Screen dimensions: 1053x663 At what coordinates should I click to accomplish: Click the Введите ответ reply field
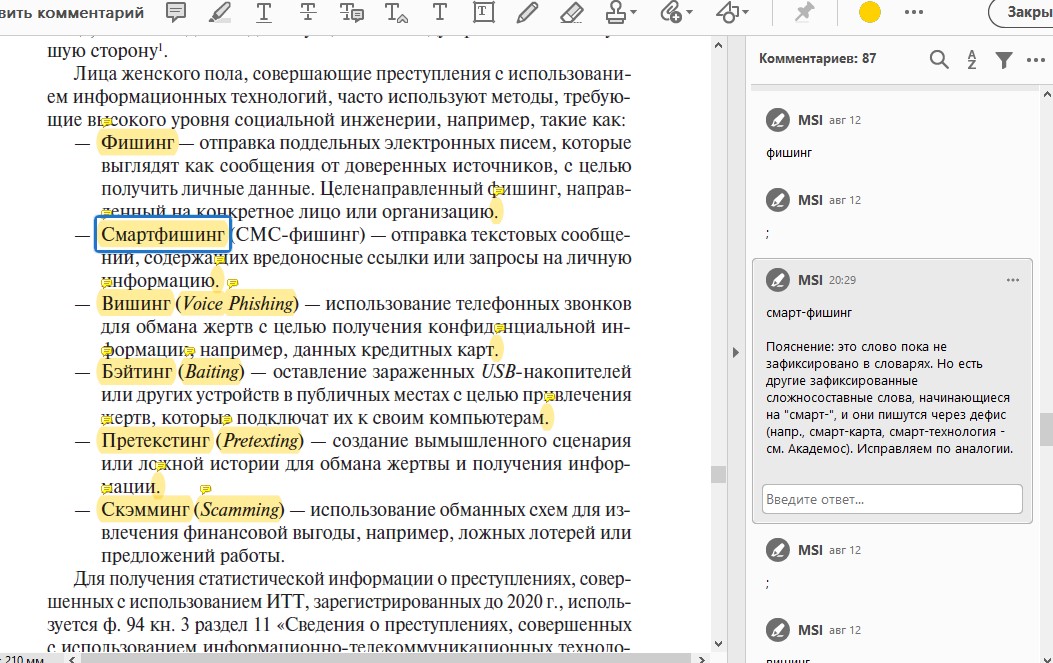point(892,499)
